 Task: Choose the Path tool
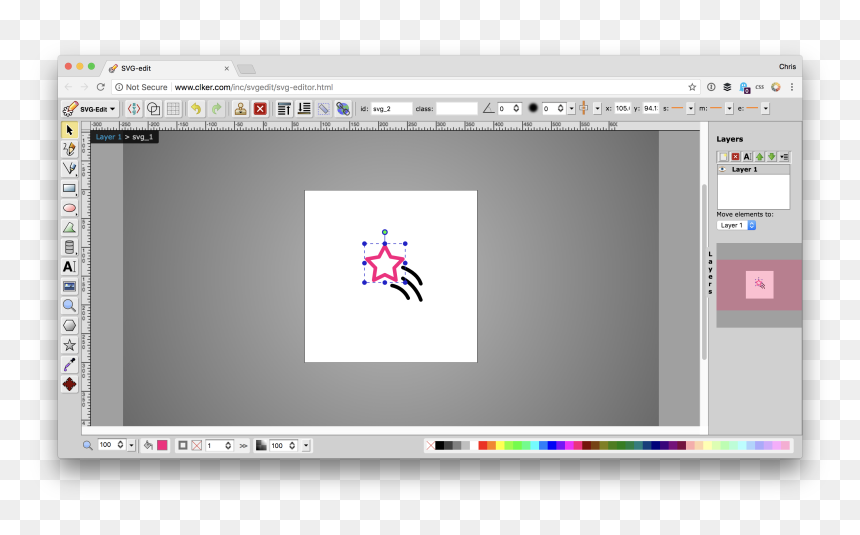click(69, 227)
